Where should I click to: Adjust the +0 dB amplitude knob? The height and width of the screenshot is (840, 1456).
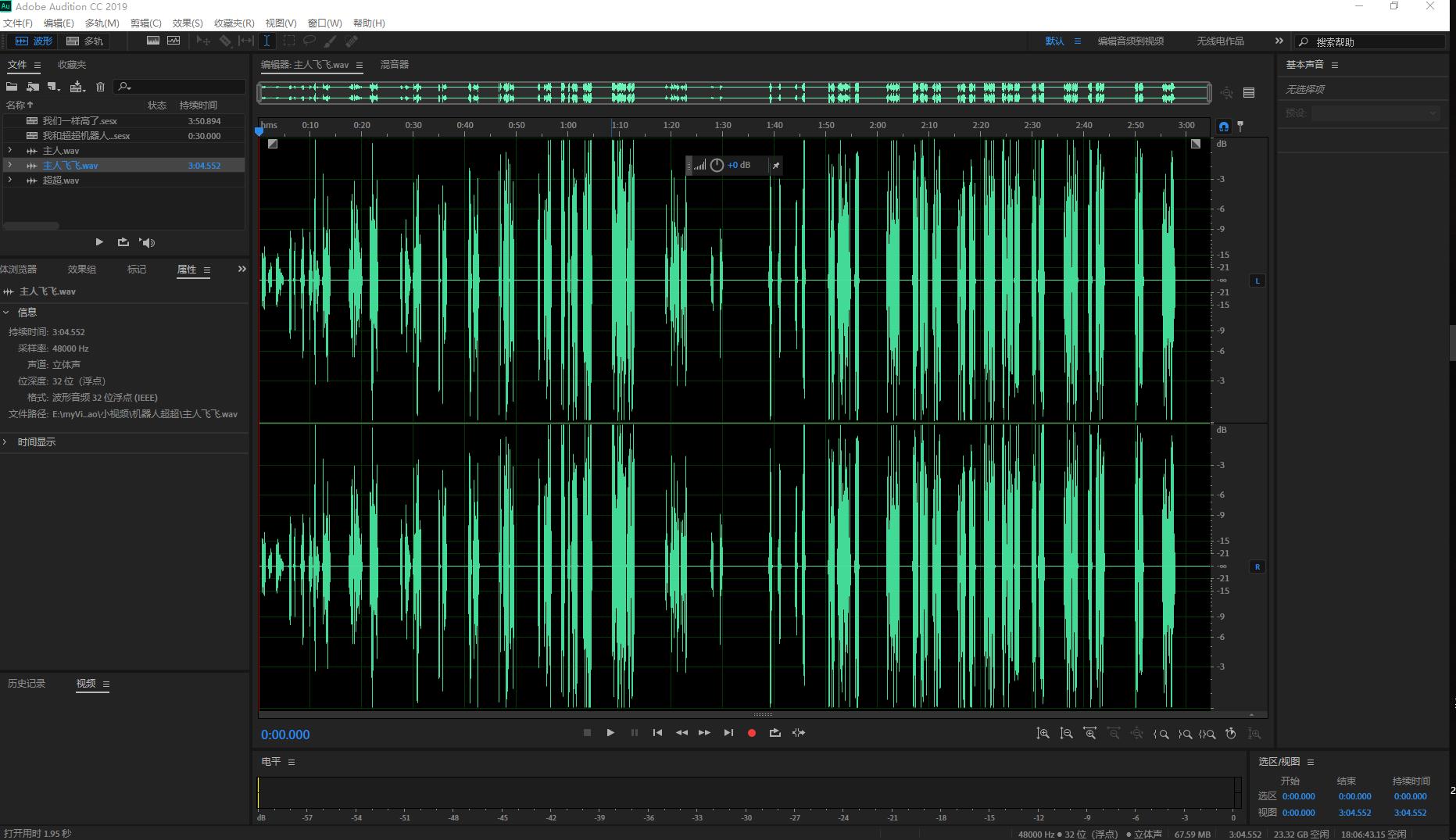(x=717, y=166)
